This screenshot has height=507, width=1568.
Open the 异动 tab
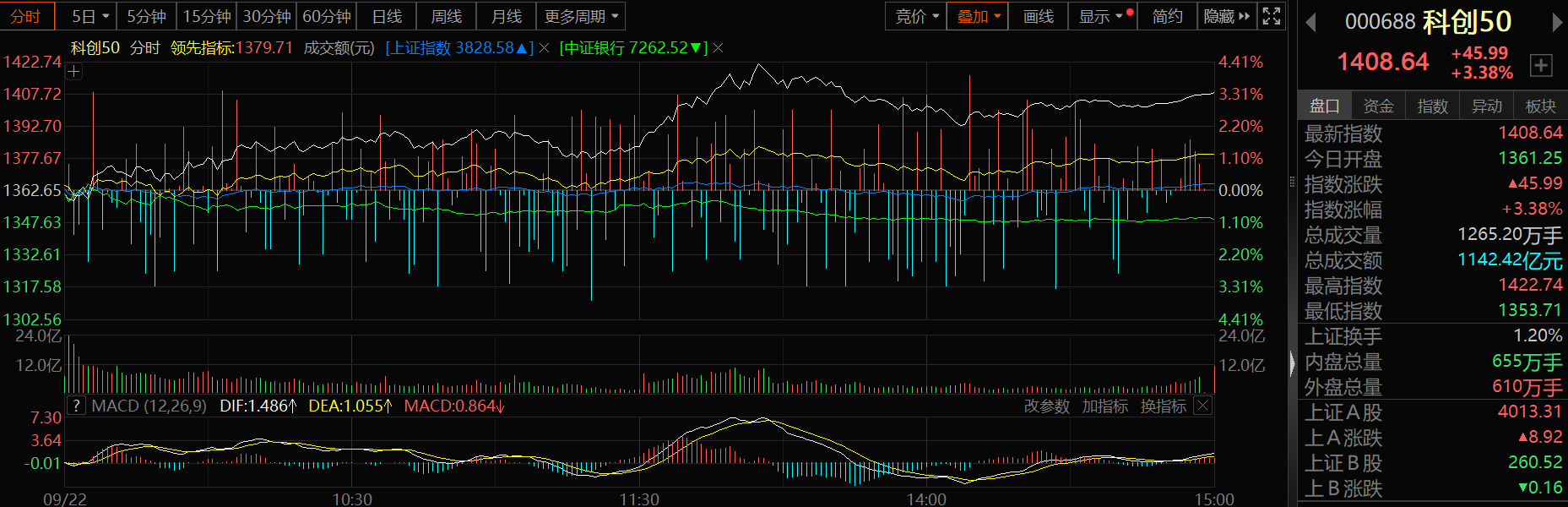[1487, 106]
